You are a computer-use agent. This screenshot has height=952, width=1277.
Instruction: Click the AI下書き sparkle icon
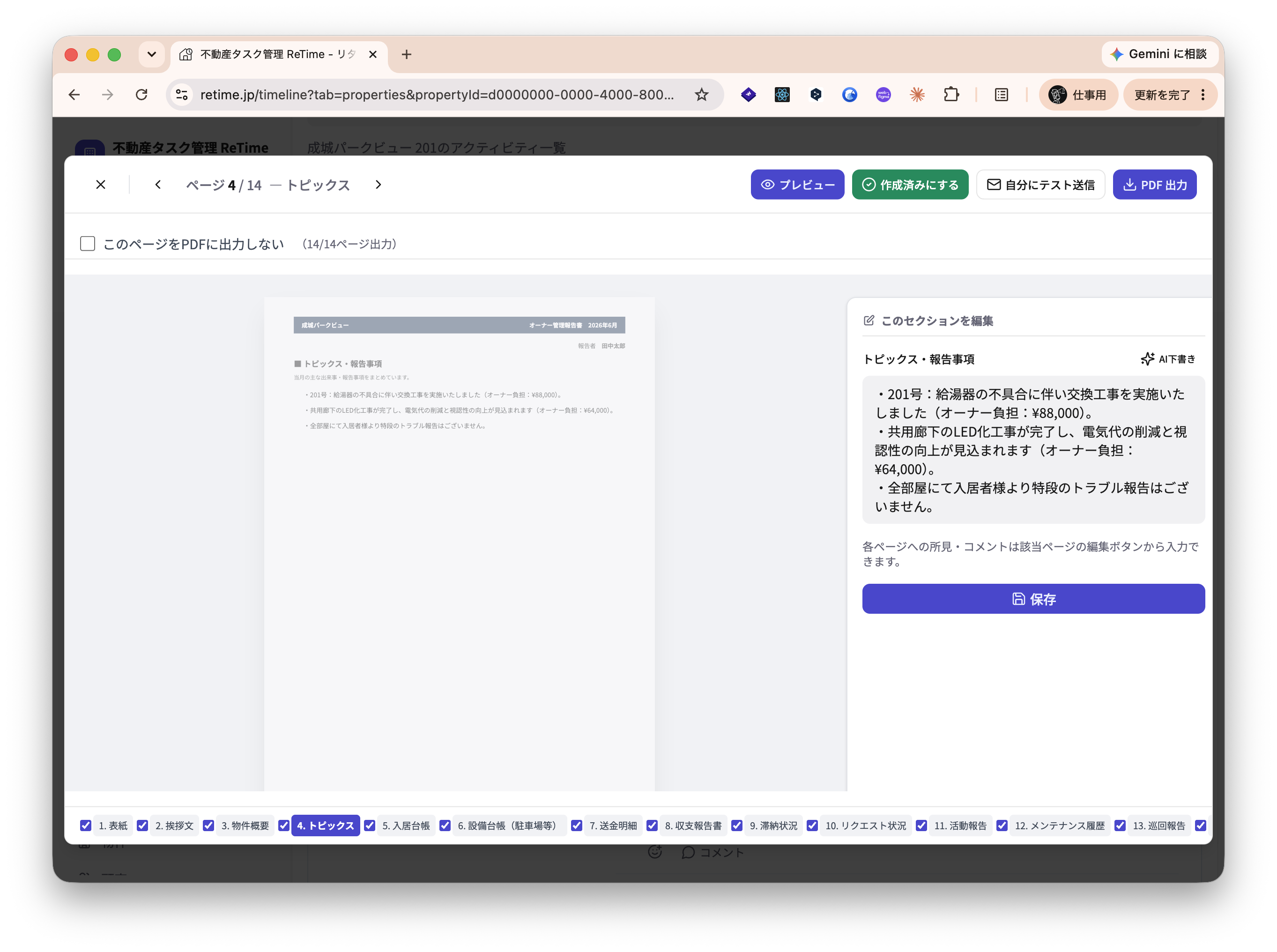(x=1147, y=359)
